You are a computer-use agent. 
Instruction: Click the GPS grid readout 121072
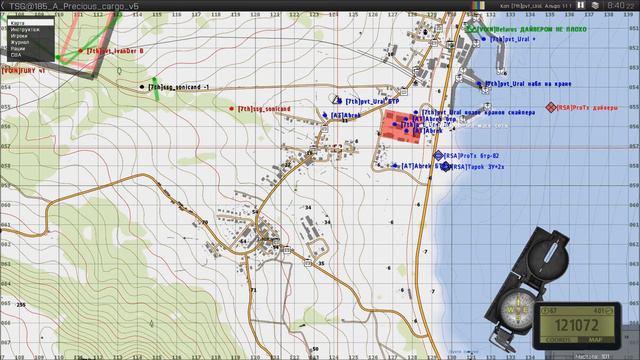point(576,325)
